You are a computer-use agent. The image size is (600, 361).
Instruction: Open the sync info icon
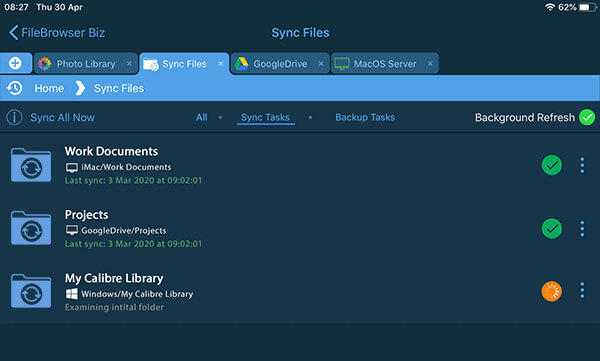point(15,118)
